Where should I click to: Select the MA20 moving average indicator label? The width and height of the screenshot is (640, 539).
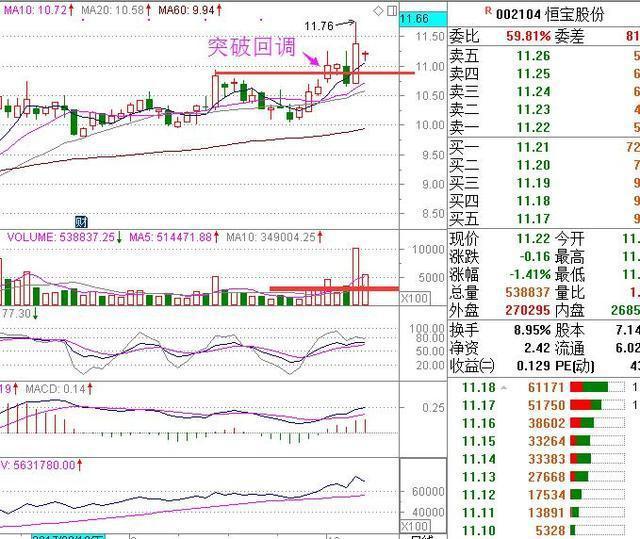coord(110,9)
